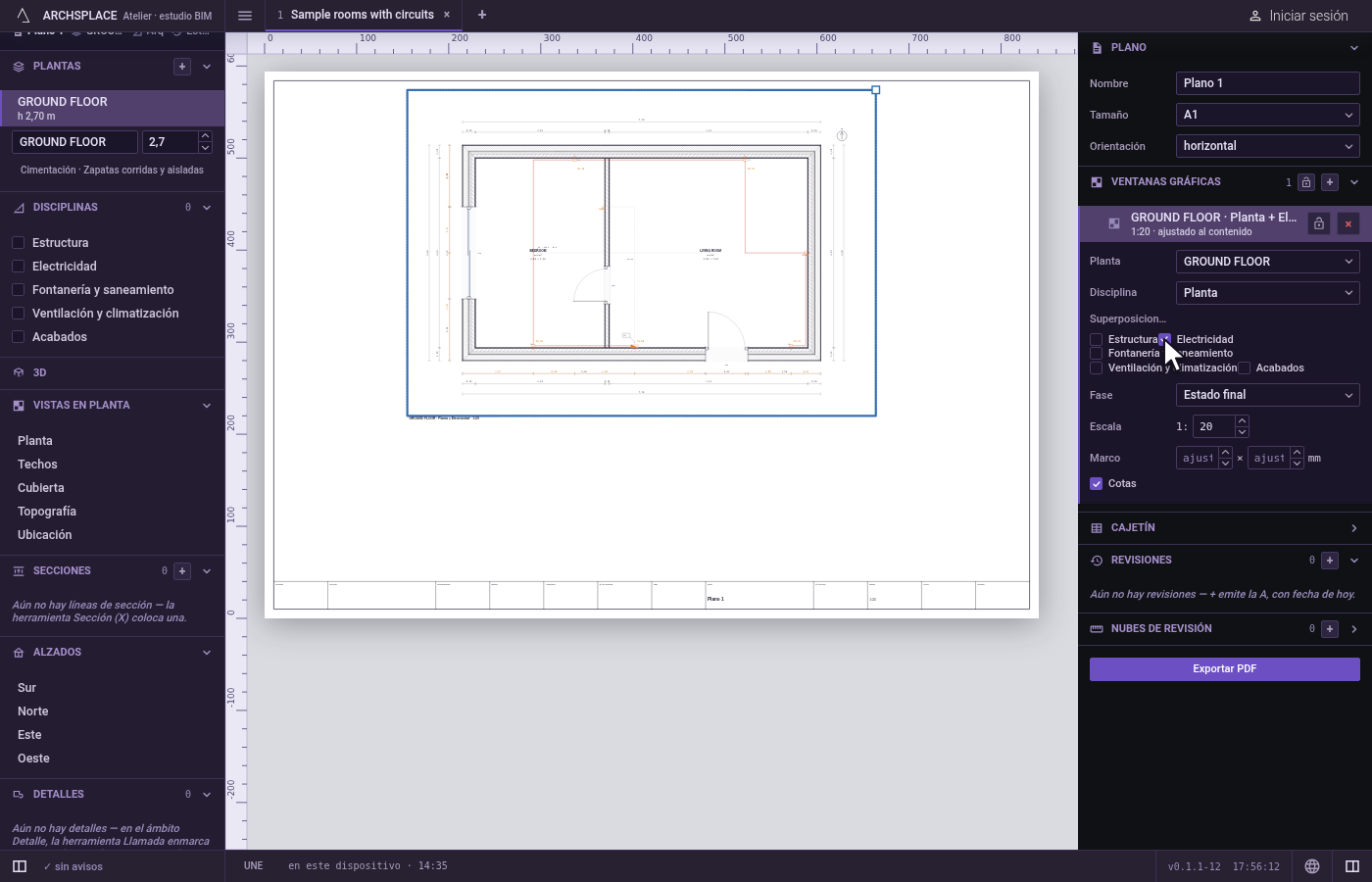Add a new revision in REVISIONES

point(1330,561)
